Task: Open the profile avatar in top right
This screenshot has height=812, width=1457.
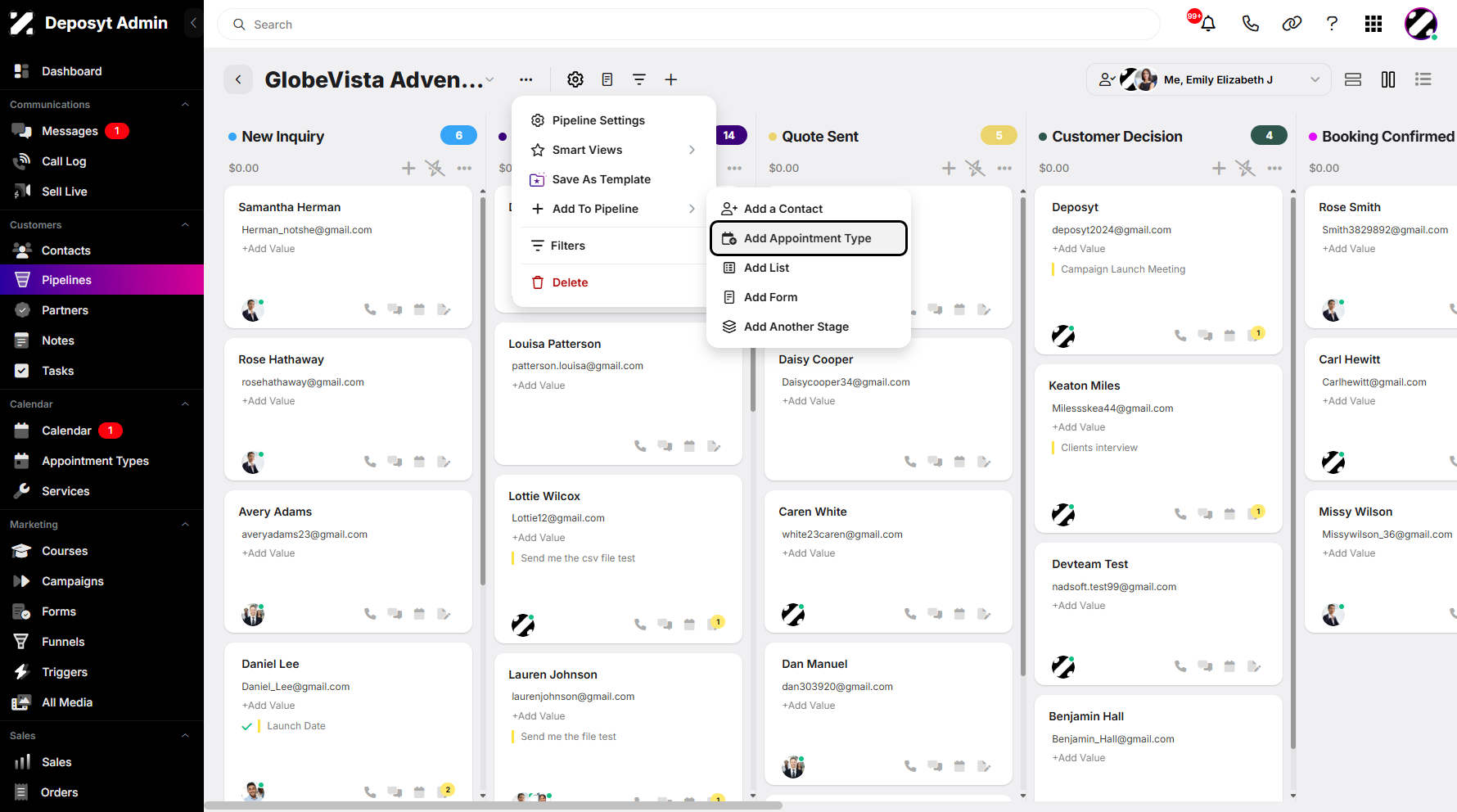Action: [x=1421, y=24]
